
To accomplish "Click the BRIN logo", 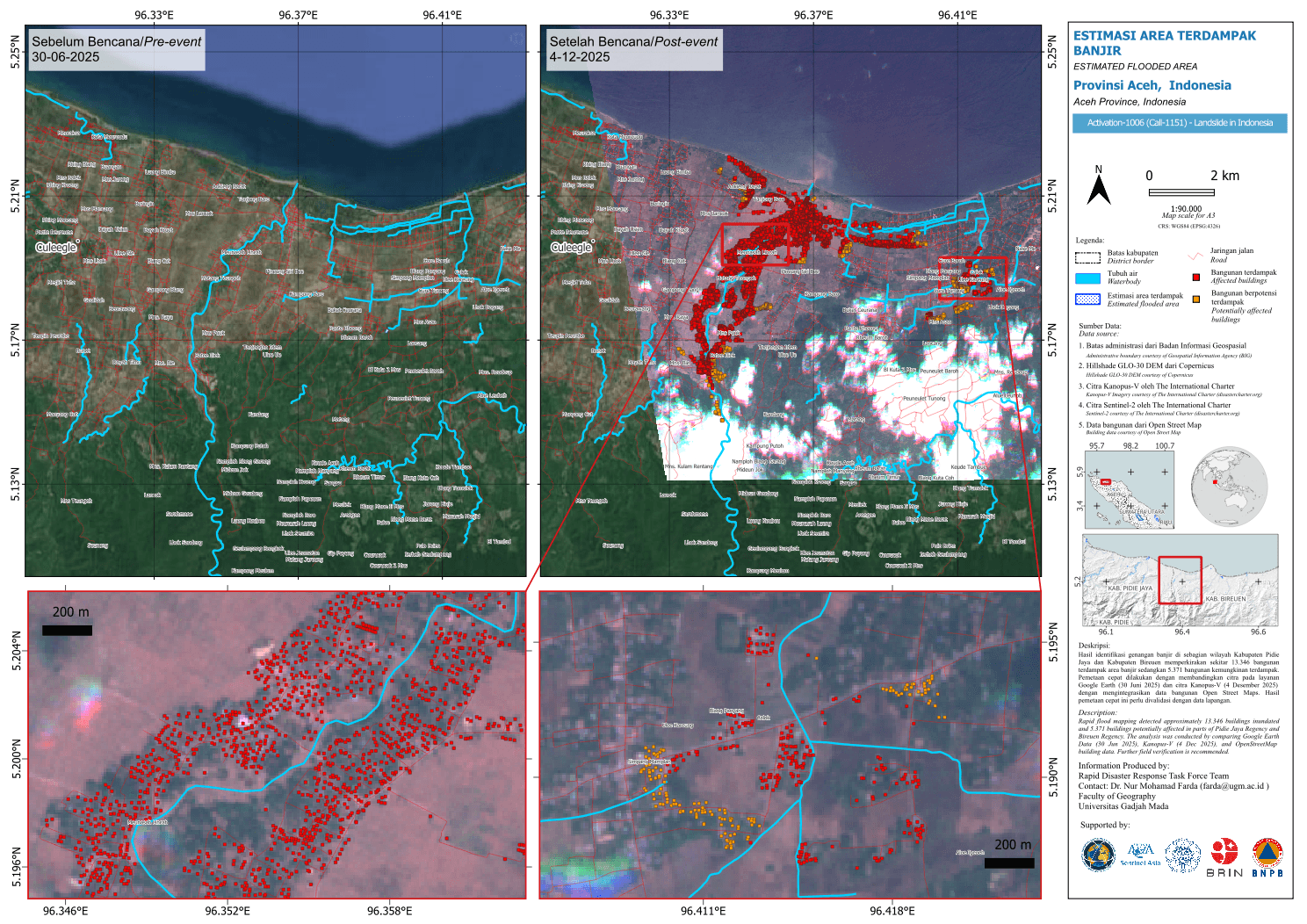I will pyautogui.click(x=1224, y=856).
